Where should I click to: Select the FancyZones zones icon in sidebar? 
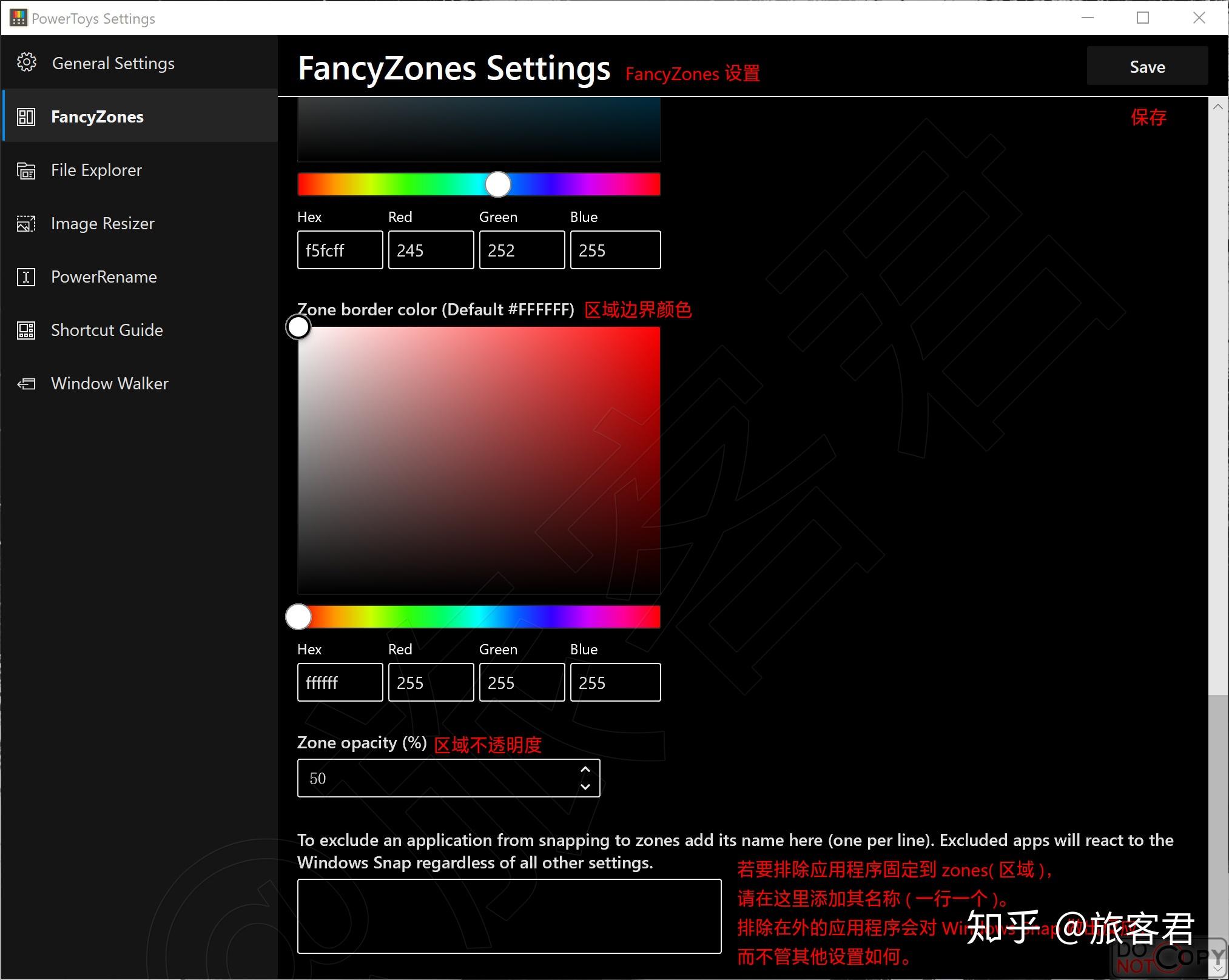(27, 116)
